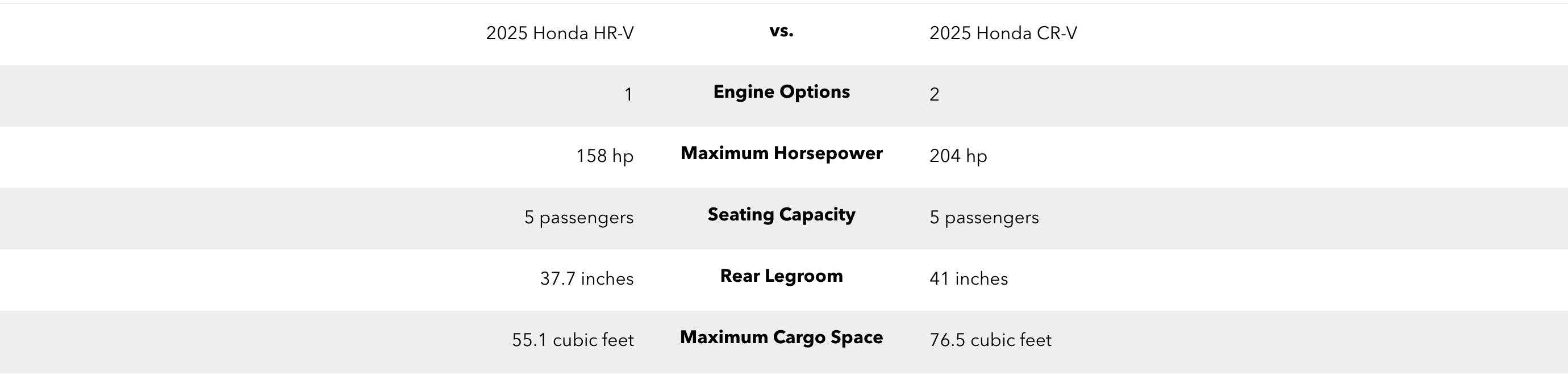Click the 204 hp value
The height and width of the screenshot is (375, 1568).
pyautogui.click(x=957, y=156)
